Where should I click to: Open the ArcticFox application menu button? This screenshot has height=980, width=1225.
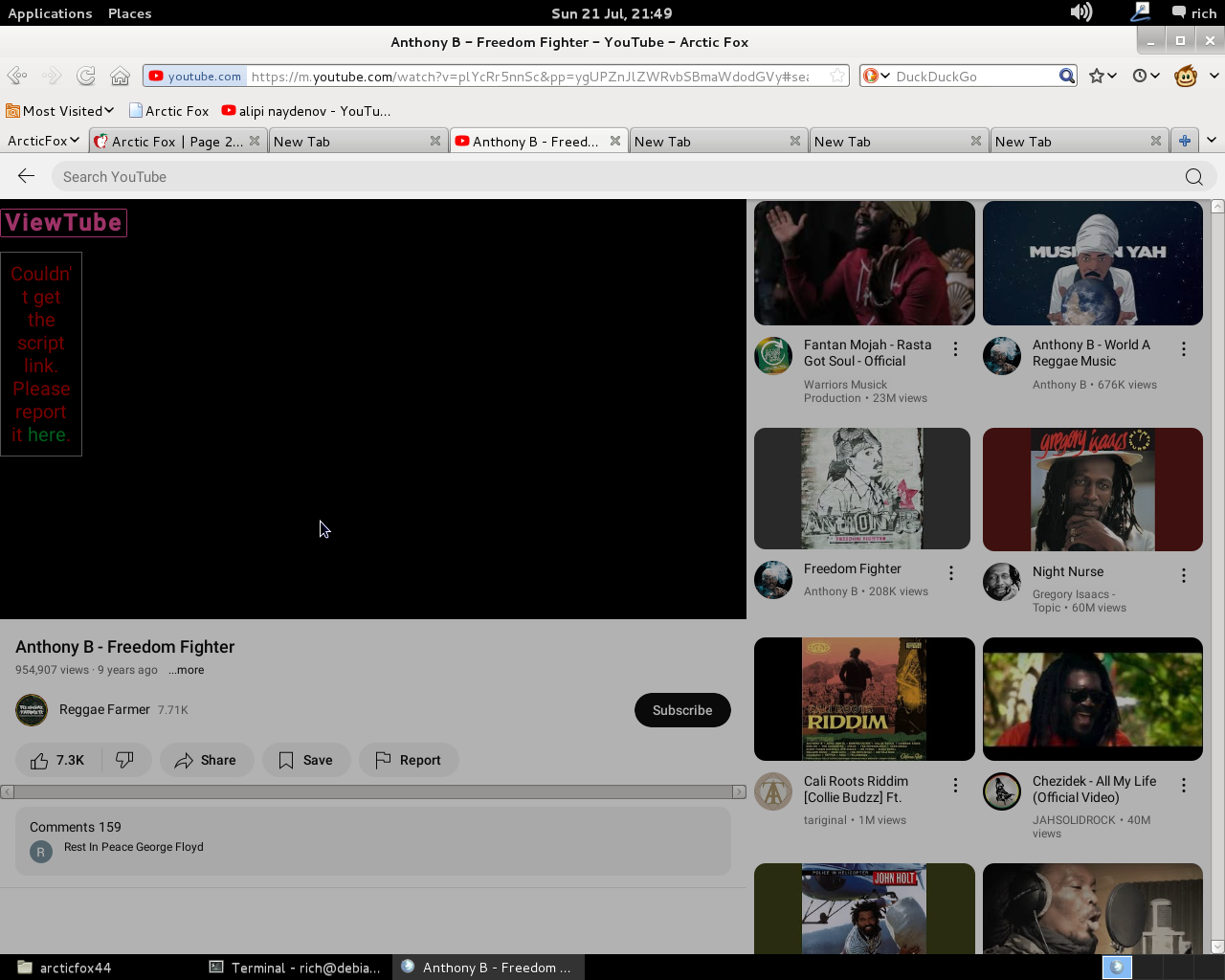(43, 141)
